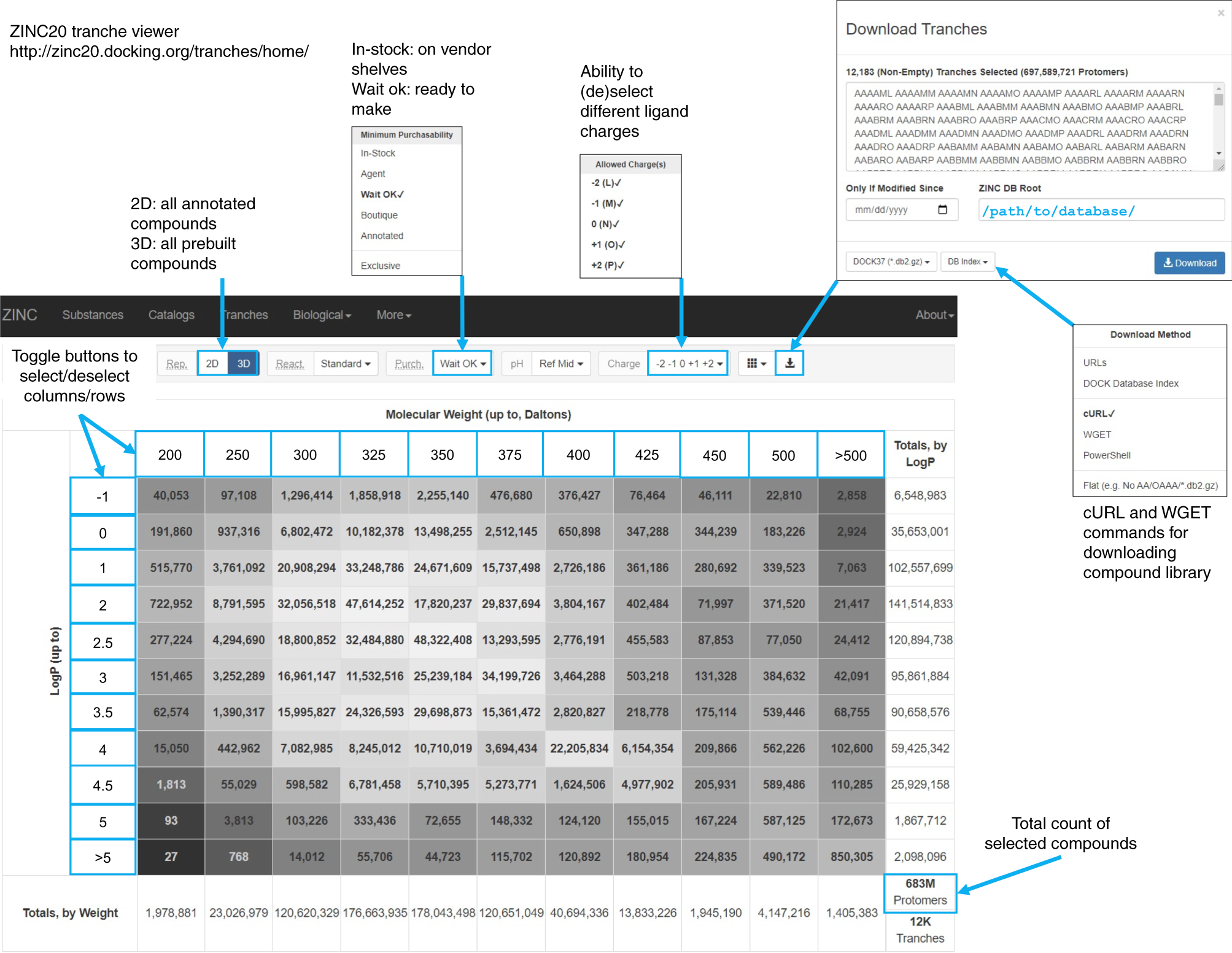The width and height of the screenshot is (1232, 953).
Task: Click the download tranches icon button
Action: (789, 363)
